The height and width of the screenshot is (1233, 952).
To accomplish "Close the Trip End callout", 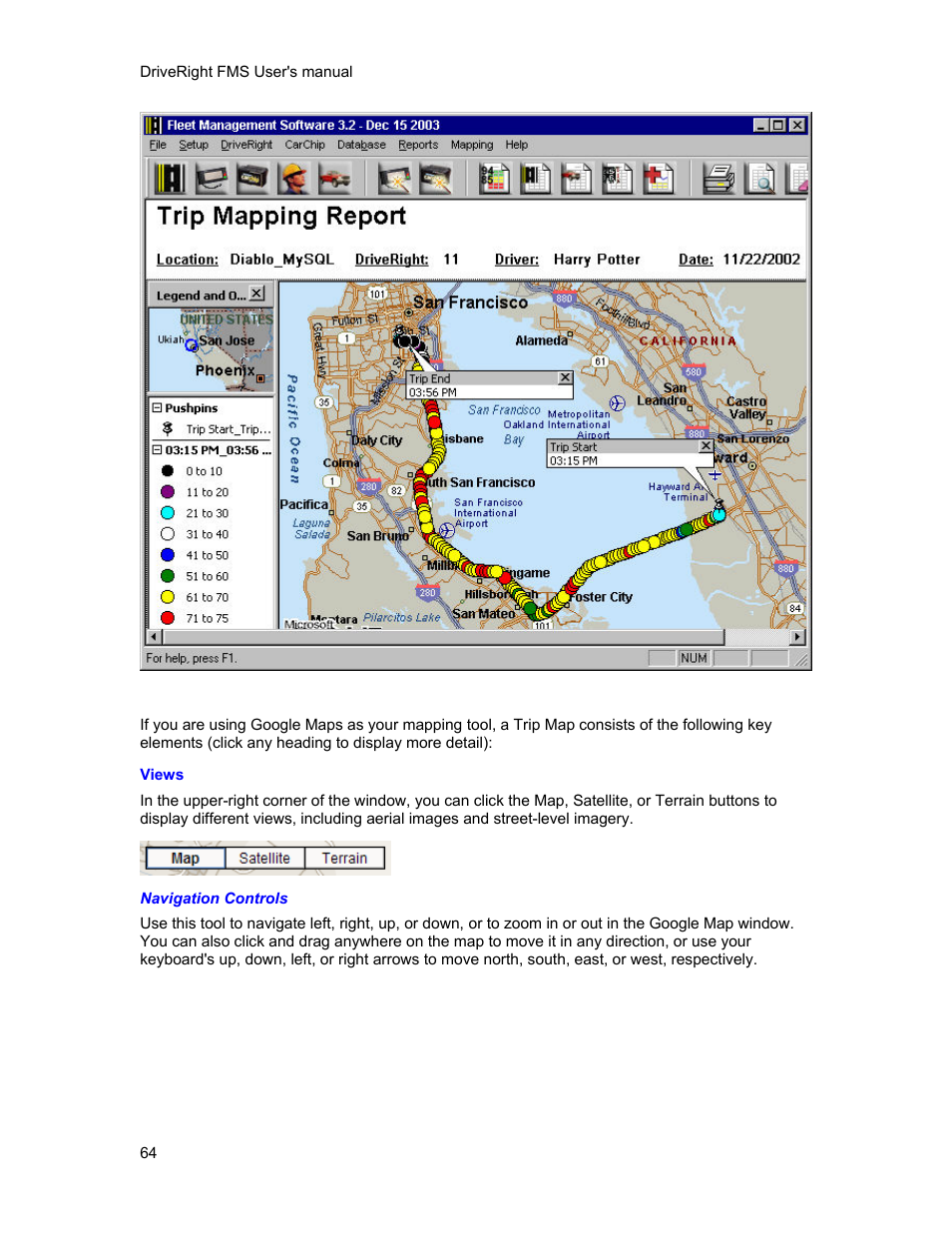I will 565,377.
